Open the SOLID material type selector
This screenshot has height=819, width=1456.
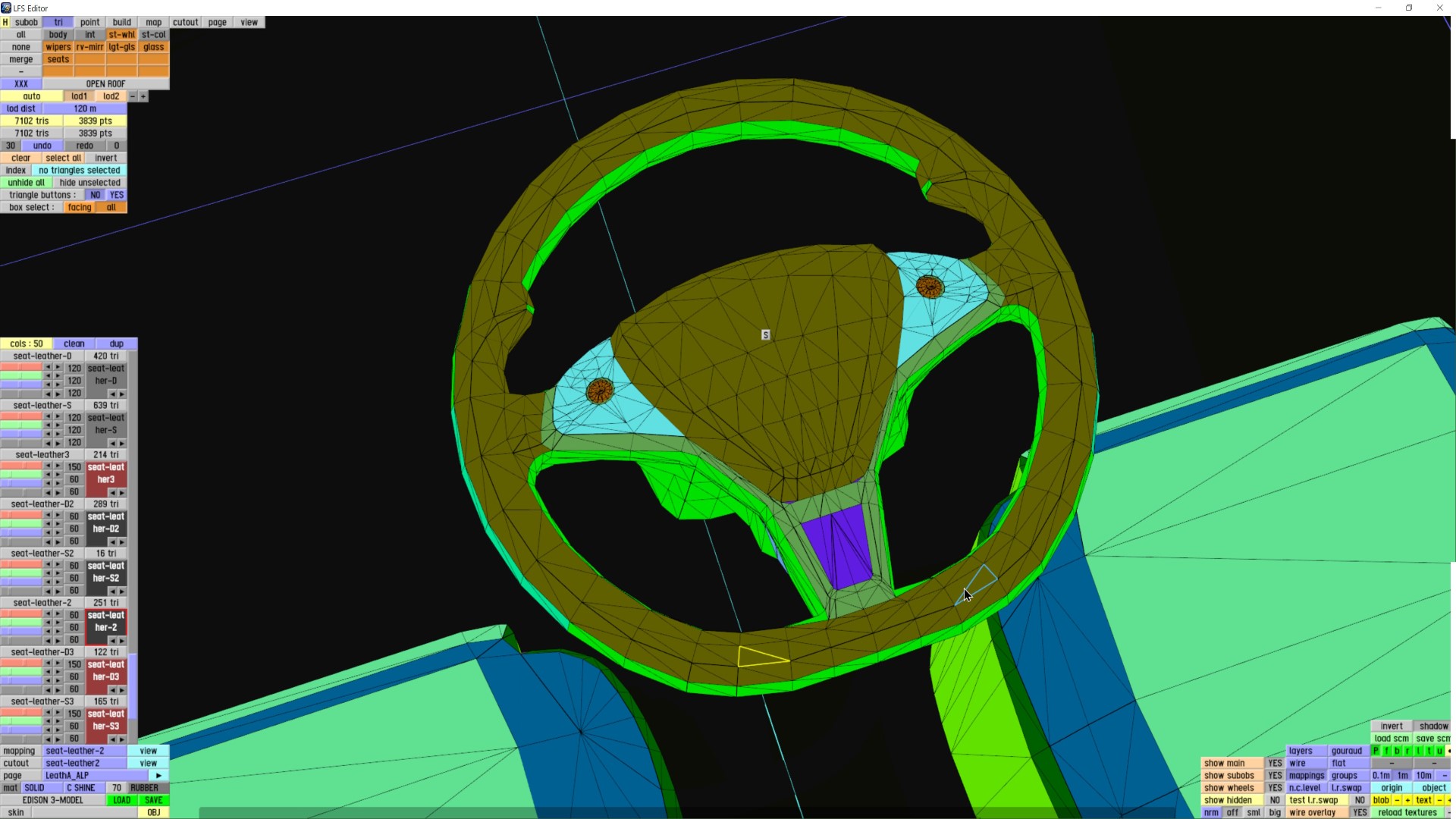(x=34, y=788)
